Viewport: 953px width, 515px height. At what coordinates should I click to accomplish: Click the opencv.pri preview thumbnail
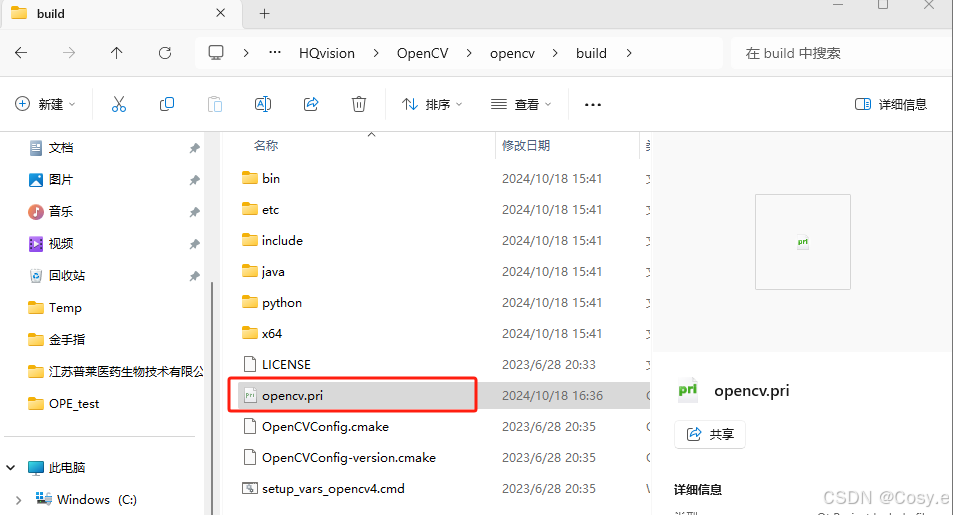tap(803, 242)
